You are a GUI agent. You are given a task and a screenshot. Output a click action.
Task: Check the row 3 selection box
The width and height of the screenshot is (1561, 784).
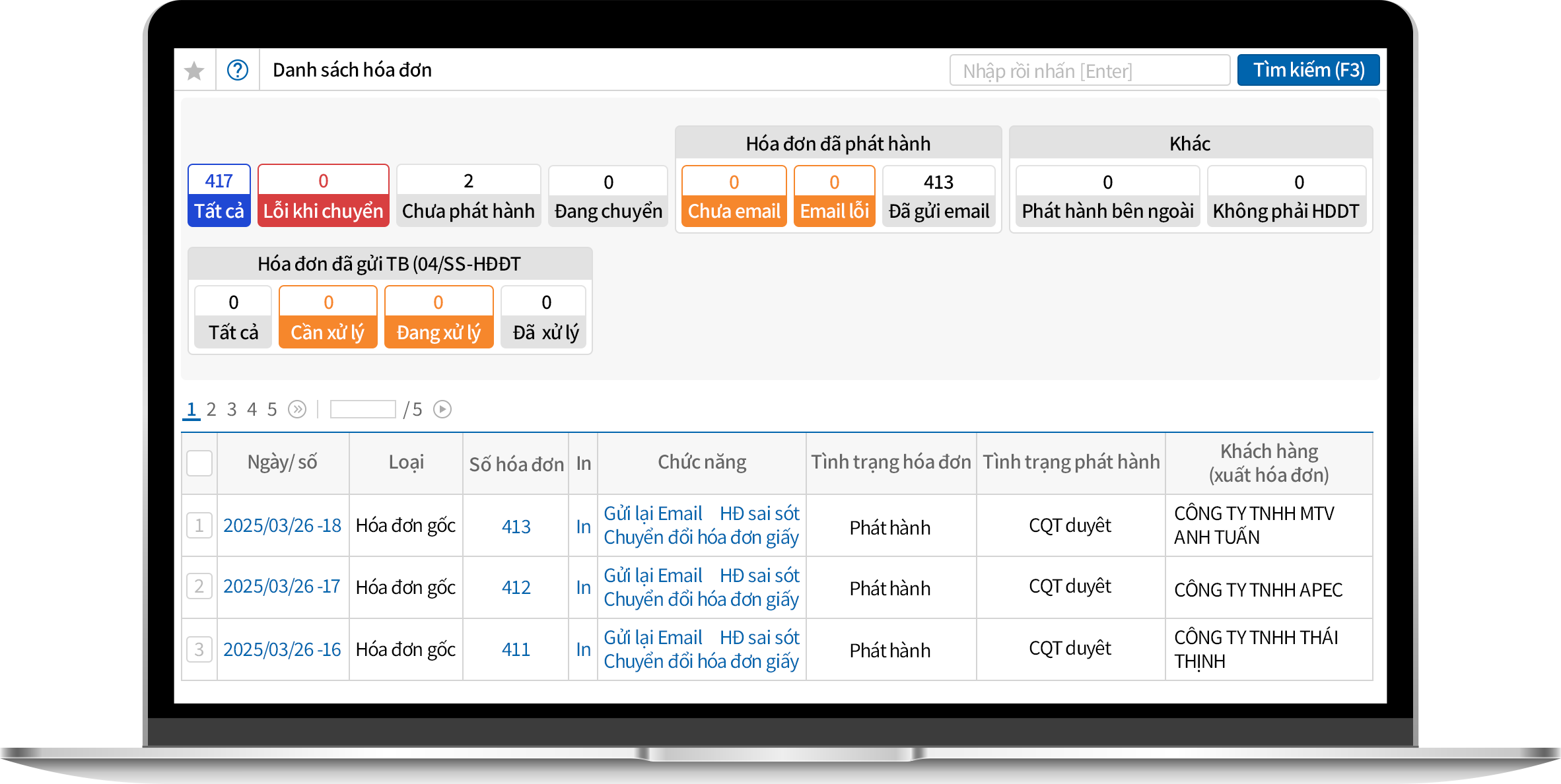(x=199, y=649)
